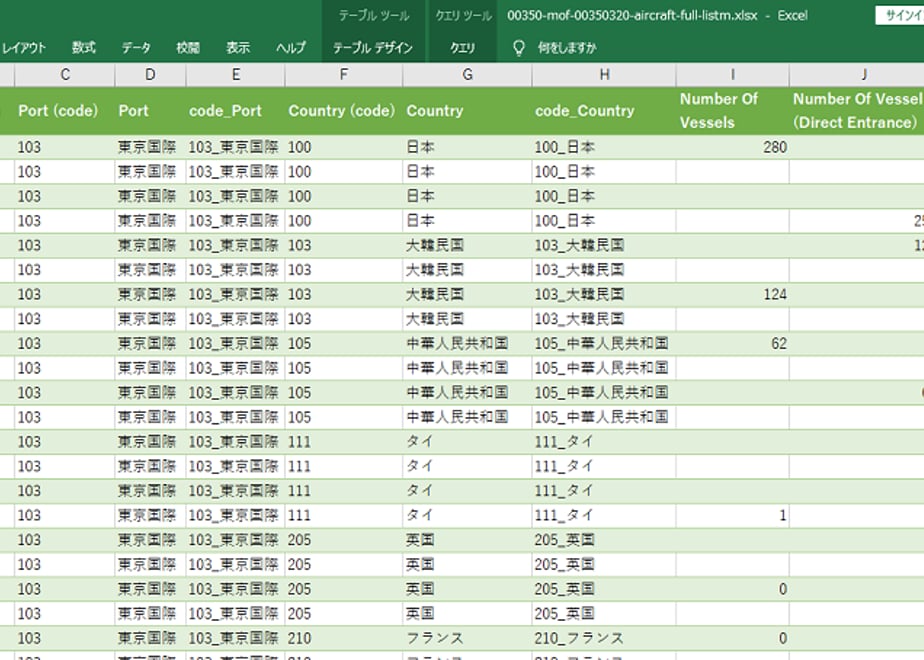
Task: Click 103_東京国際 in the row with 124
Action: pyautogui.click(x=236, y=295)
